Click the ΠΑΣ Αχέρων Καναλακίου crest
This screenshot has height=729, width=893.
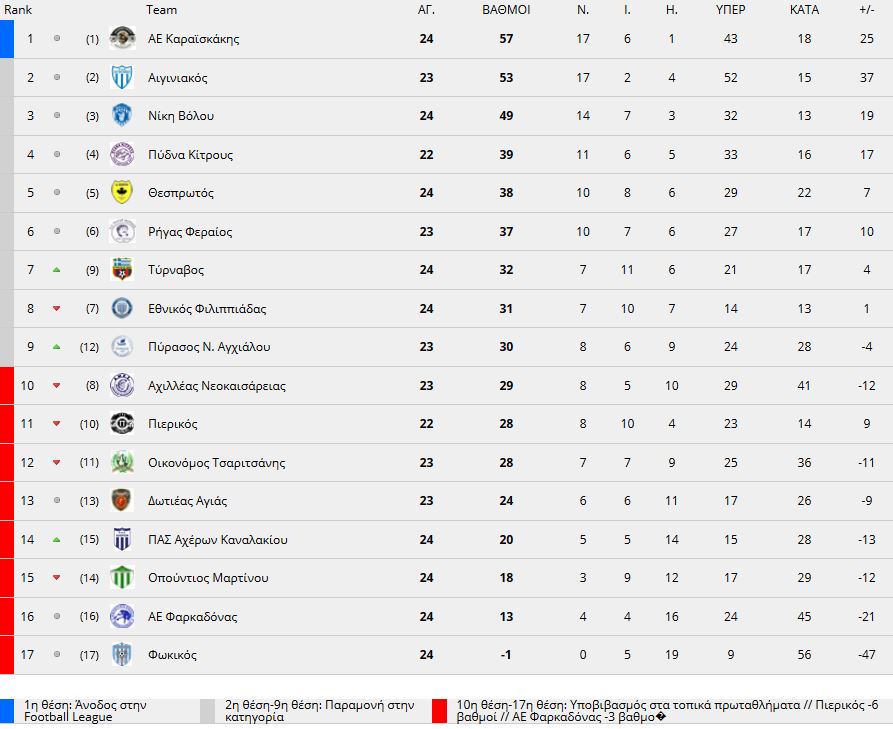click(122, 539)
